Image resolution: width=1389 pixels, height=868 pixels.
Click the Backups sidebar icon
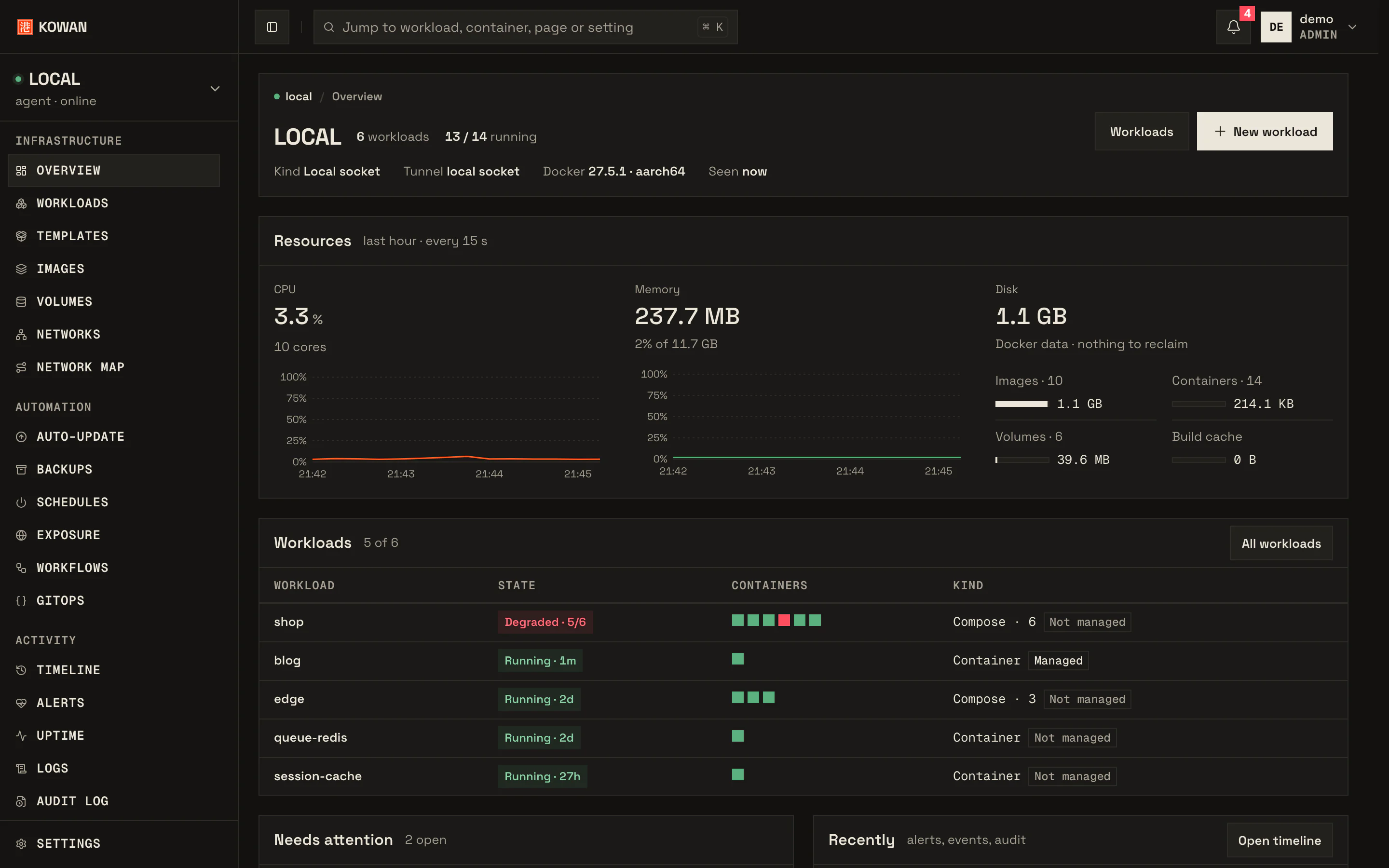pyautogui.click(x=21, y=469)
